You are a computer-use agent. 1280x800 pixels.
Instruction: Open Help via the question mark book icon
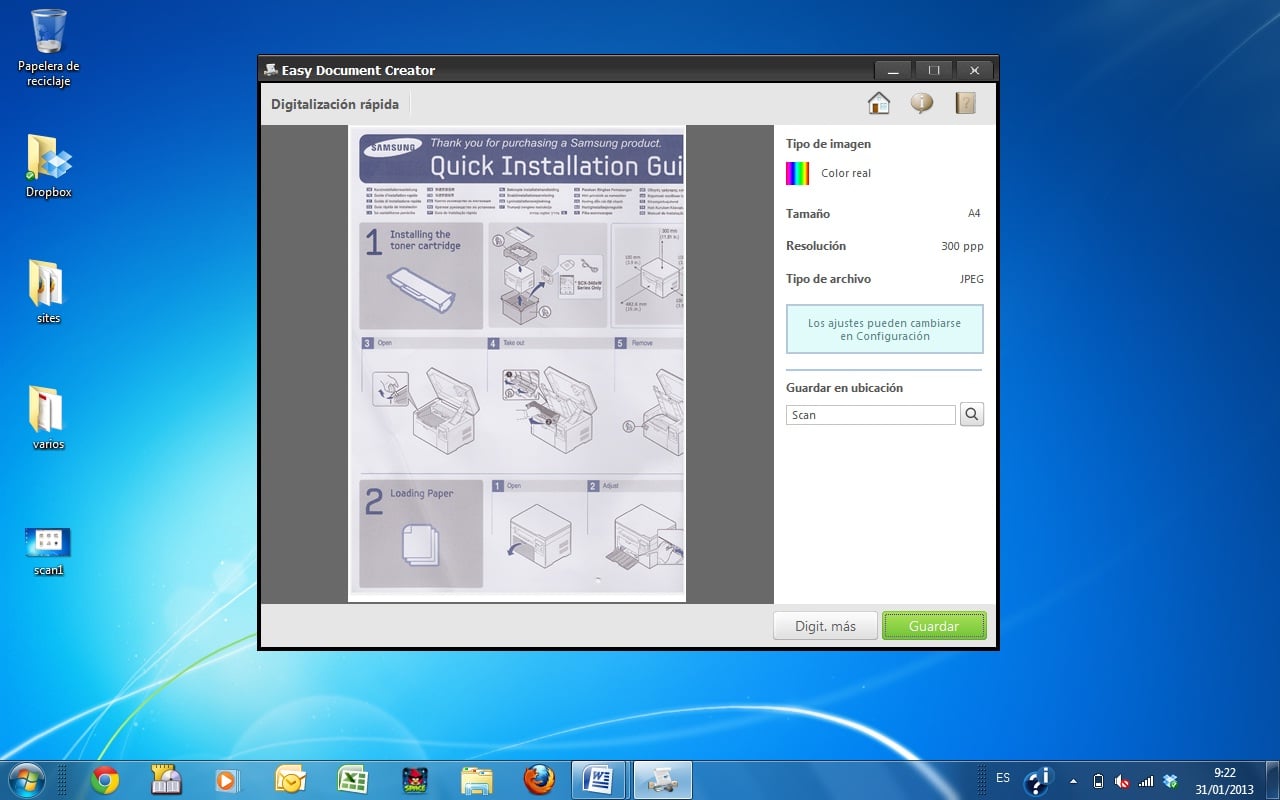point(964,102)
